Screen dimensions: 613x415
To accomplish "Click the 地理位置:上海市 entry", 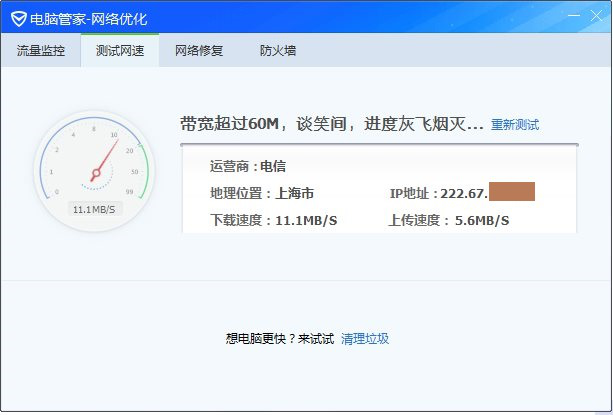I will coord(261,193).
